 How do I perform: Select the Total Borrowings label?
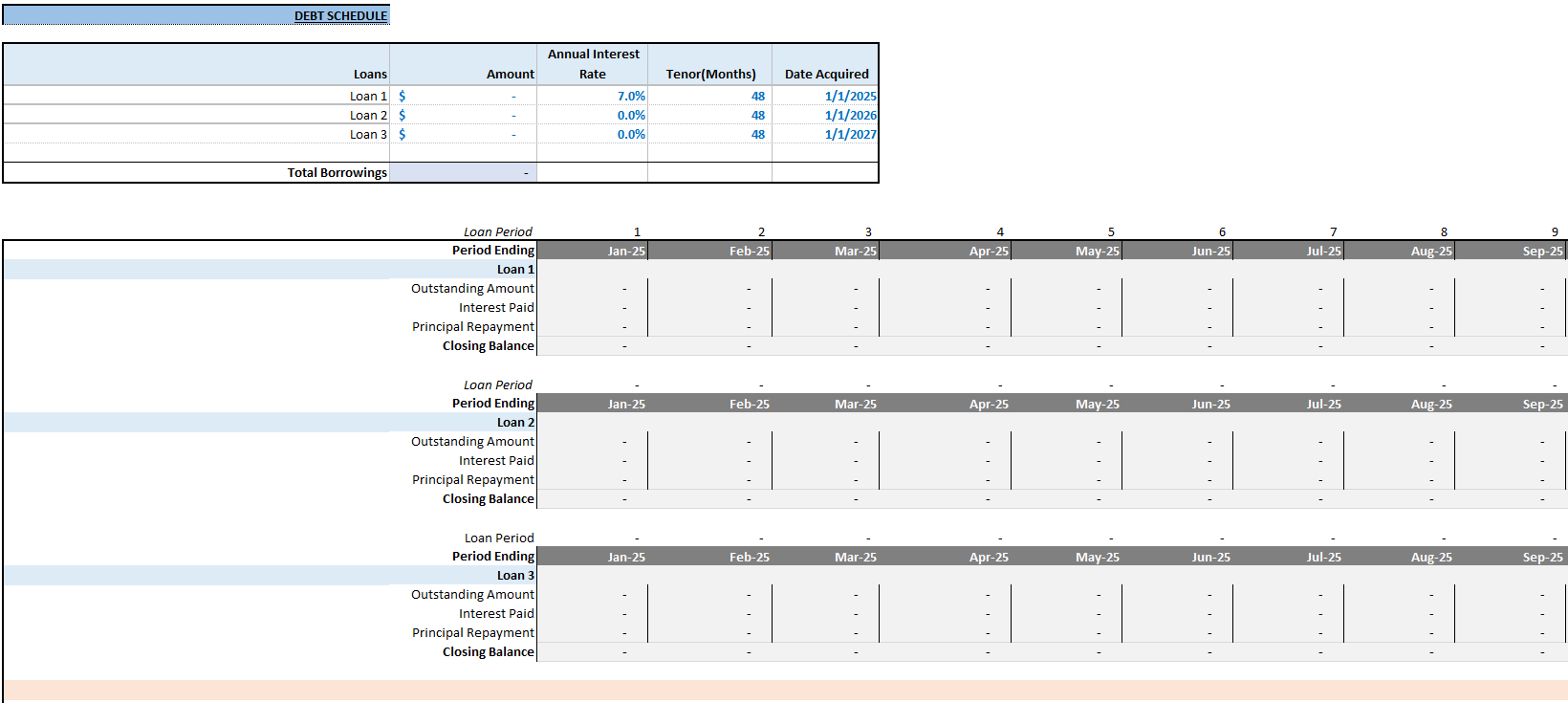pyautogui.click(x=338, y=172)
